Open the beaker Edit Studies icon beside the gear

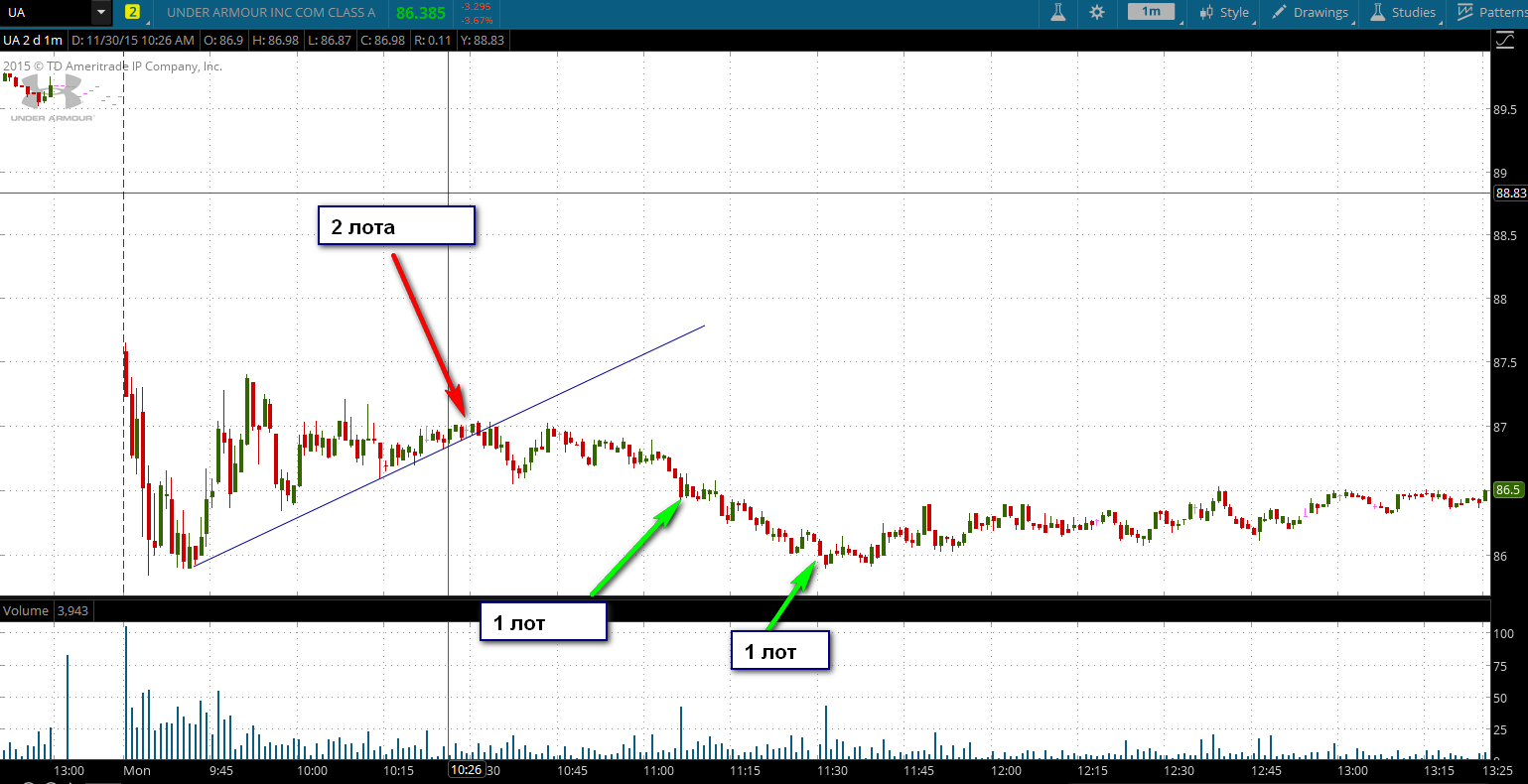click(1058, 13)
